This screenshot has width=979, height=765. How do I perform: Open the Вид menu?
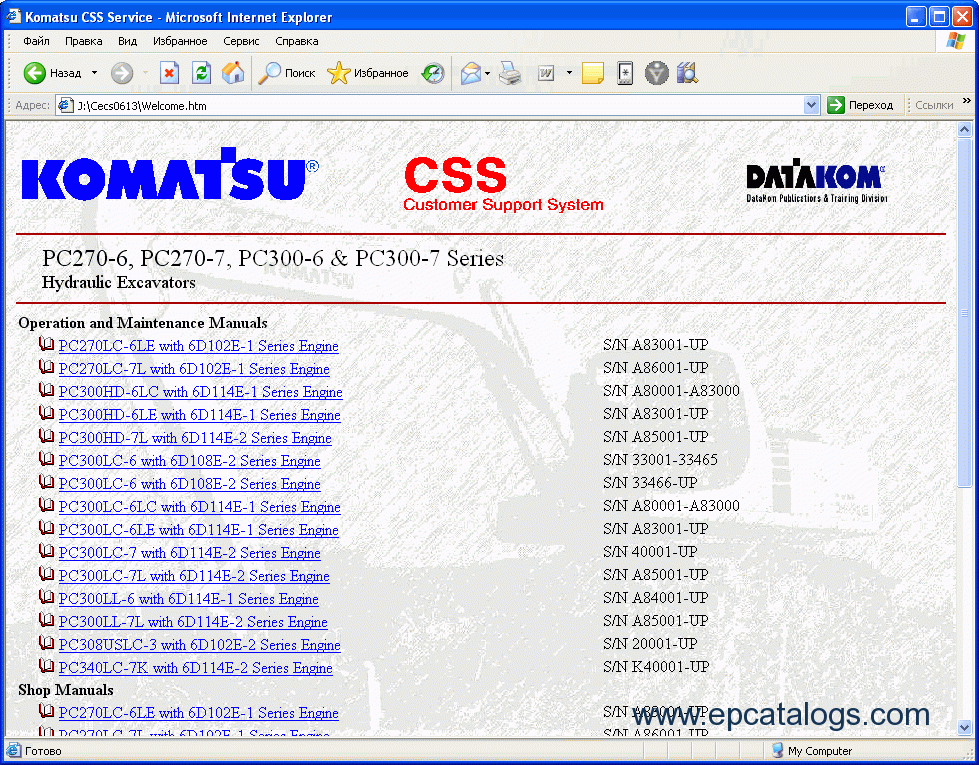tap(127, 41)
